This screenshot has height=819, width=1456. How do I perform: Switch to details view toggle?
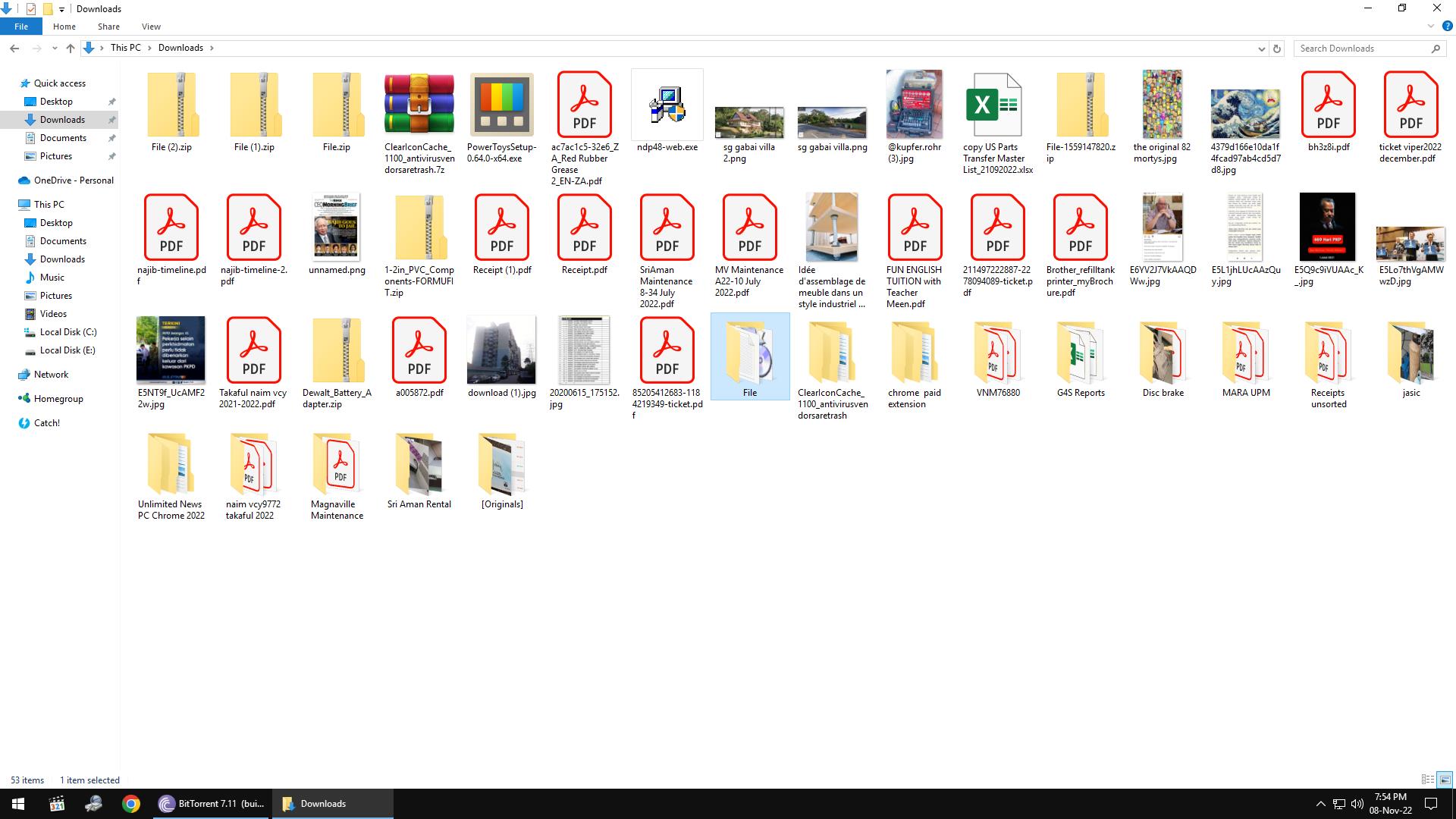(1427, 780)
